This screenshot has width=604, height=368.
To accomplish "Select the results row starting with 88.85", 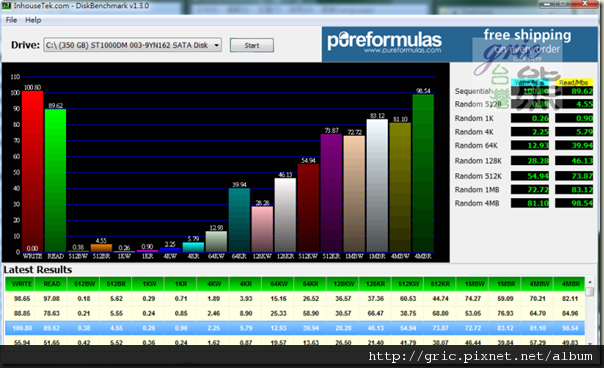I will (x=295, y=313).
